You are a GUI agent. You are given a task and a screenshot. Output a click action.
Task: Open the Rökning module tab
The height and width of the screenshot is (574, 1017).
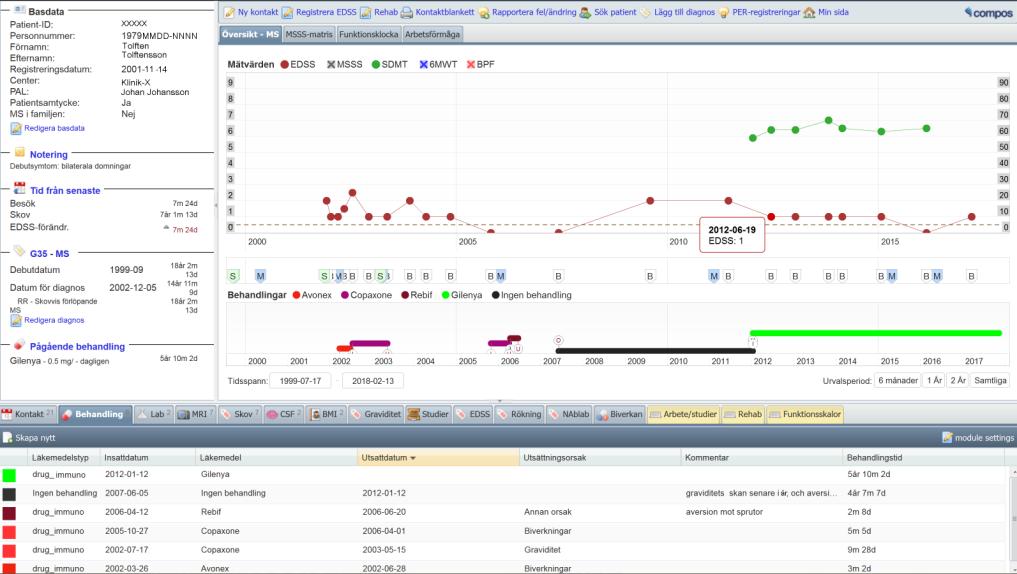(x=519, y=414)
